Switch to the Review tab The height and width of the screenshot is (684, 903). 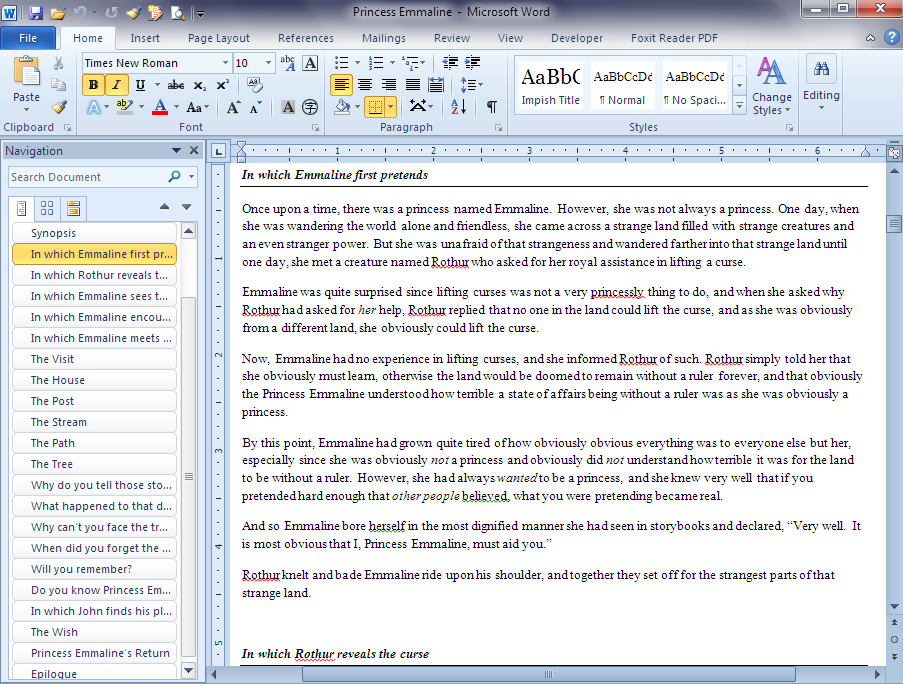(x=452, y=38)
